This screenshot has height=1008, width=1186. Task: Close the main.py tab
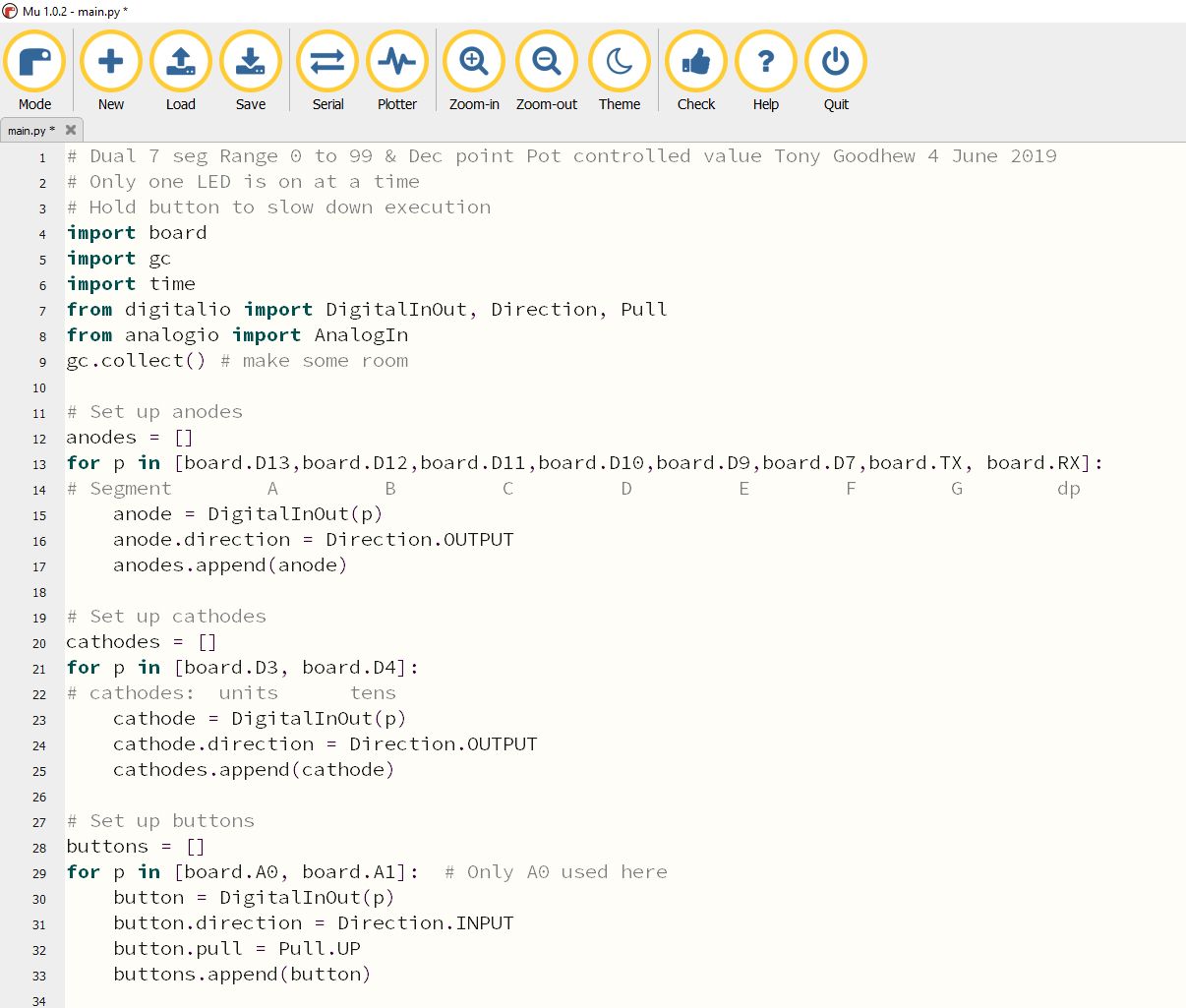(71, 130)
